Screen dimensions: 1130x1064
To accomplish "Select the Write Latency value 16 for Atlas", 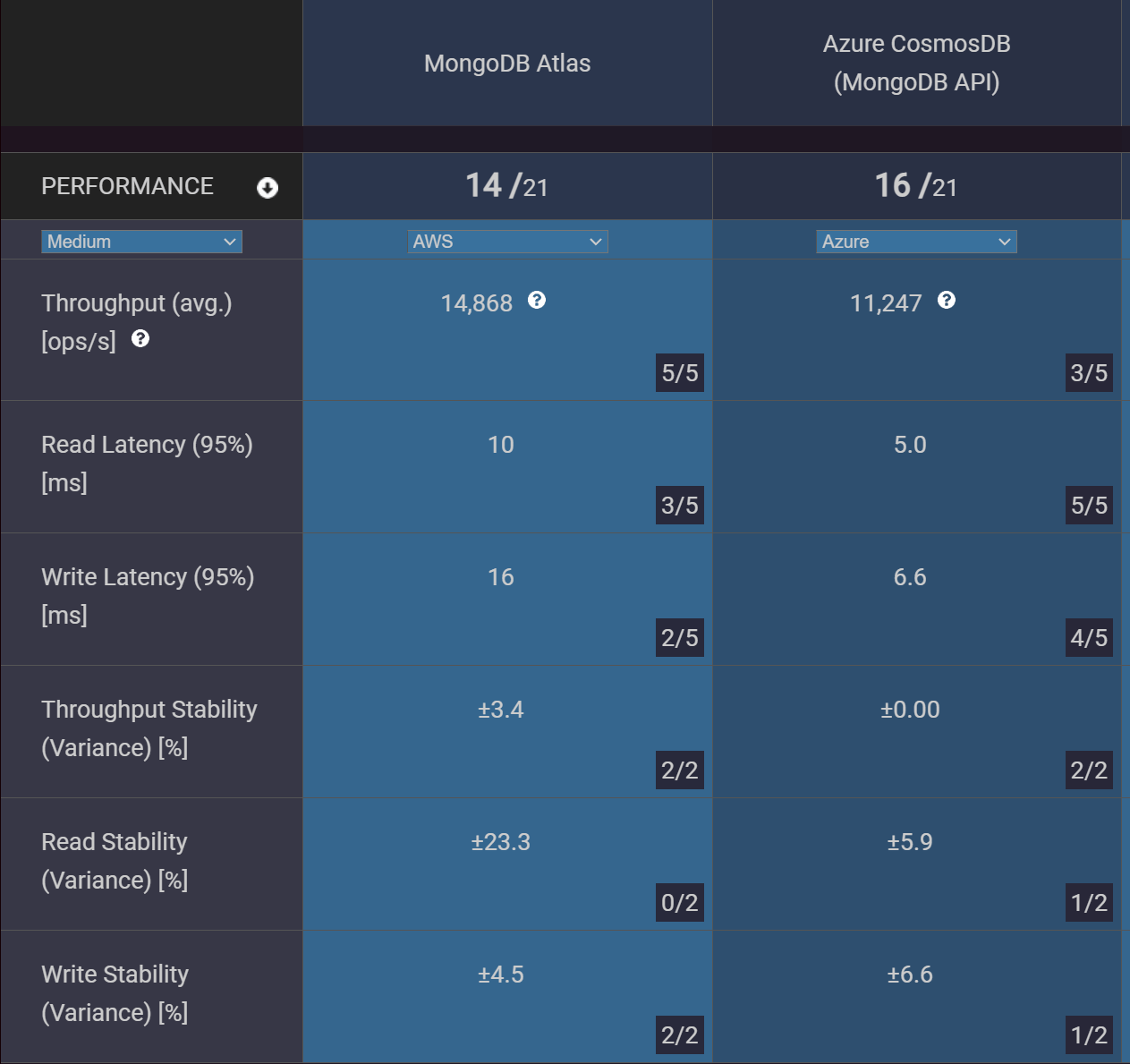I will [501, 577].
